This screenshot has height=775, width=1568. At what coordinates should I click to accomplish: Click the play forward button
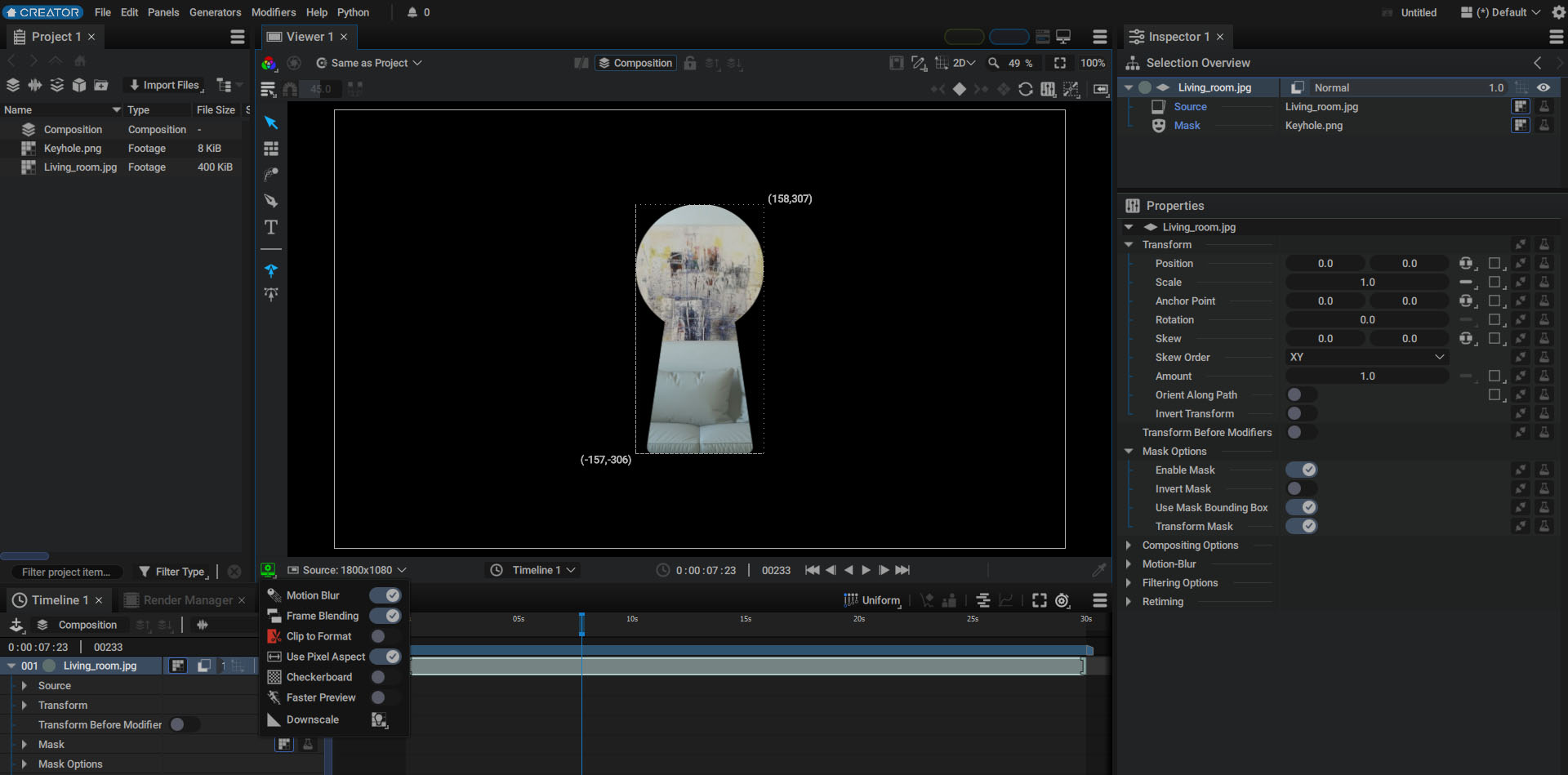[x=866, y=570]
